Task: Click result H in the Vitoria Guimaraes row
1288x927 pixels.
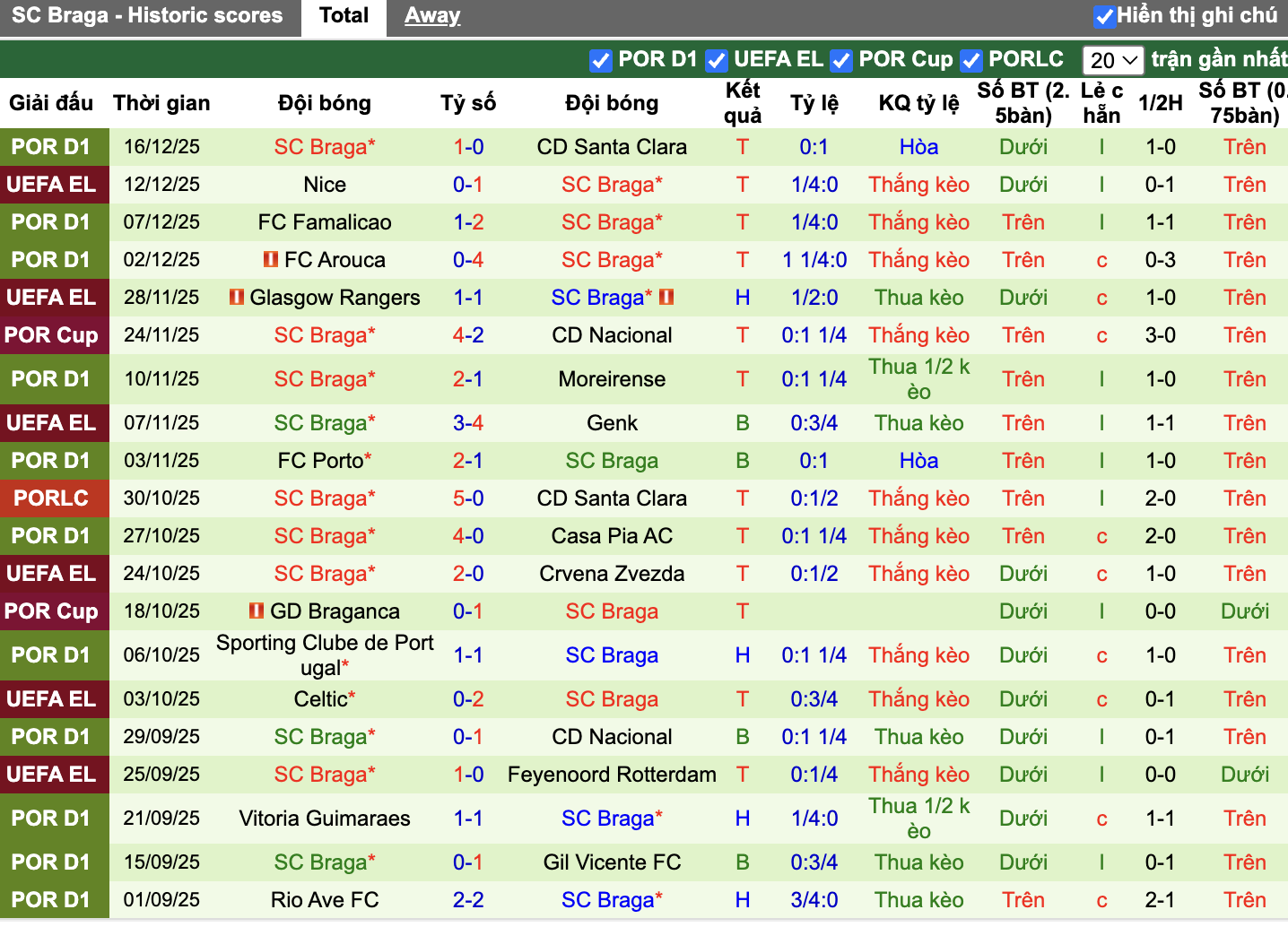Action: [743, 819]
